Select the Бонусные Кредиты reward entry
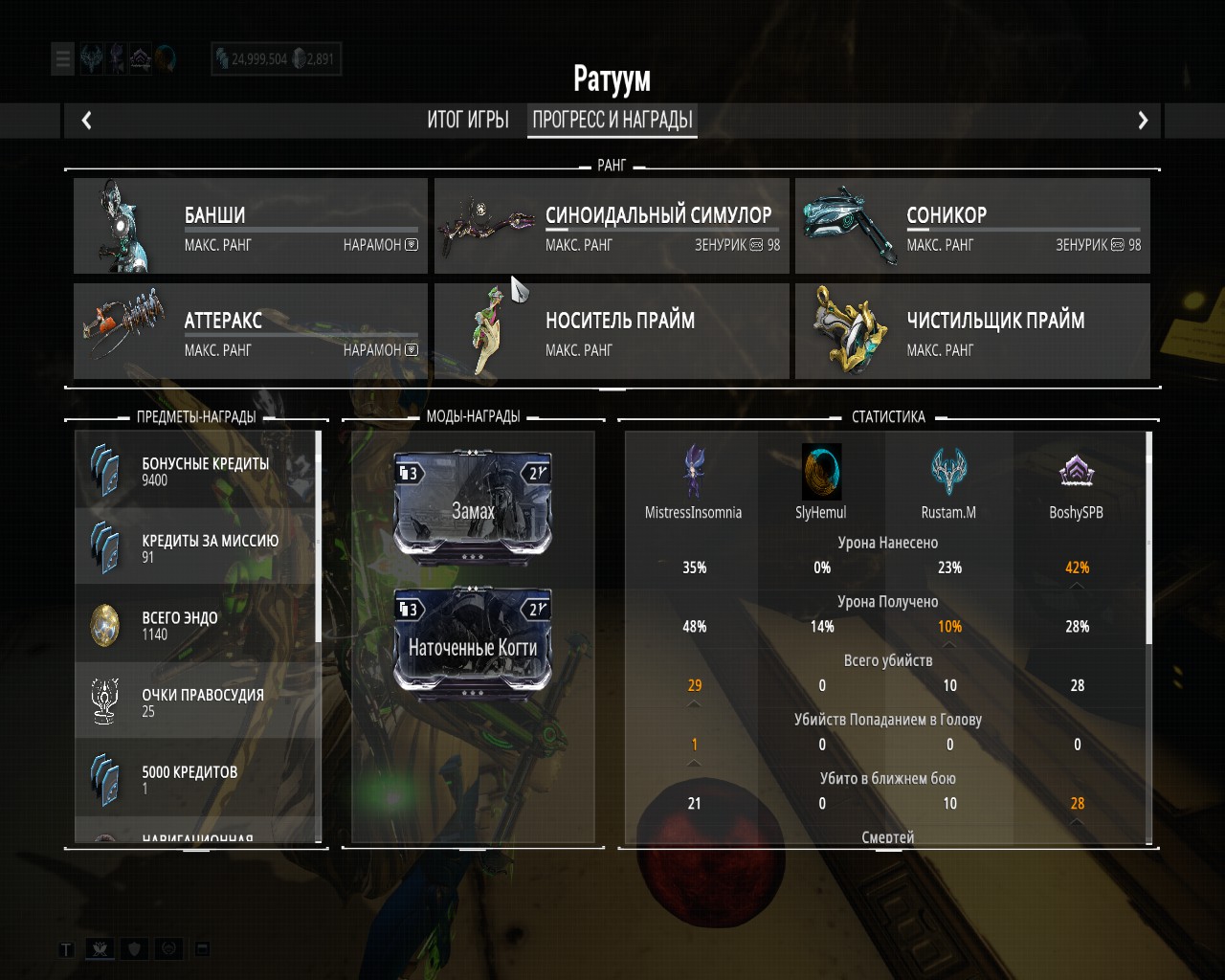1225x980 pixels. [x=195, y=469]
